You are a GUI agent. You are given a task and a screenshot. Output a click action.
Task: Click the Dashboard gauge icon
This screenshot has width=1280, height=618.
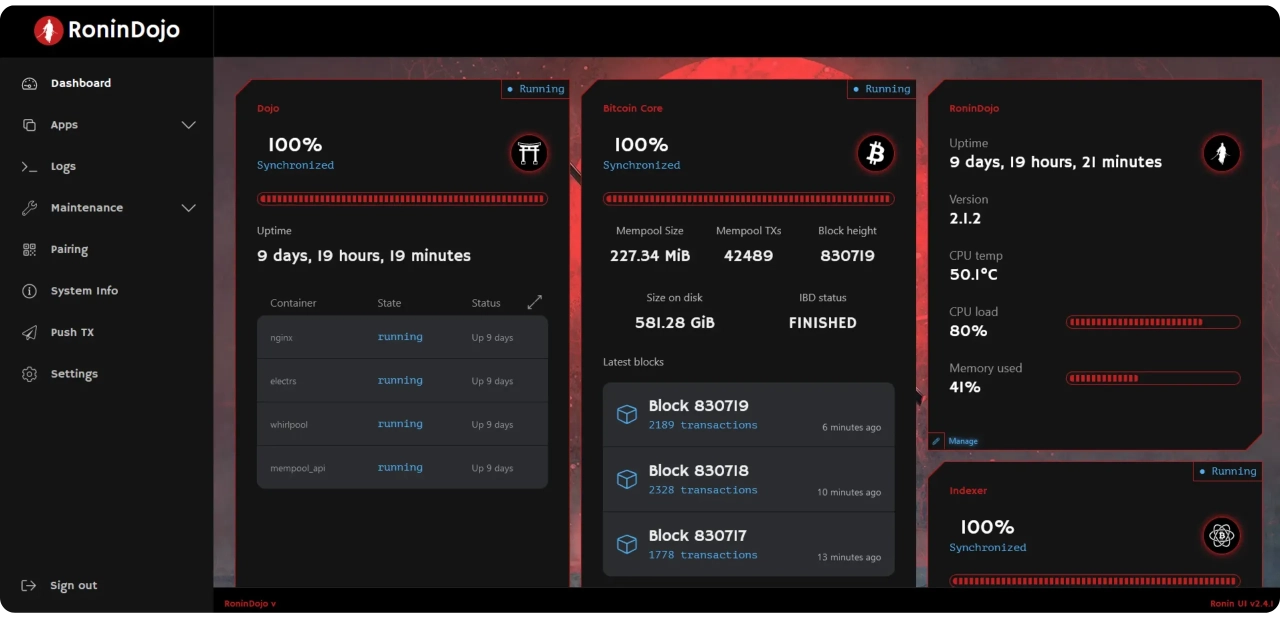pos(30,83)
